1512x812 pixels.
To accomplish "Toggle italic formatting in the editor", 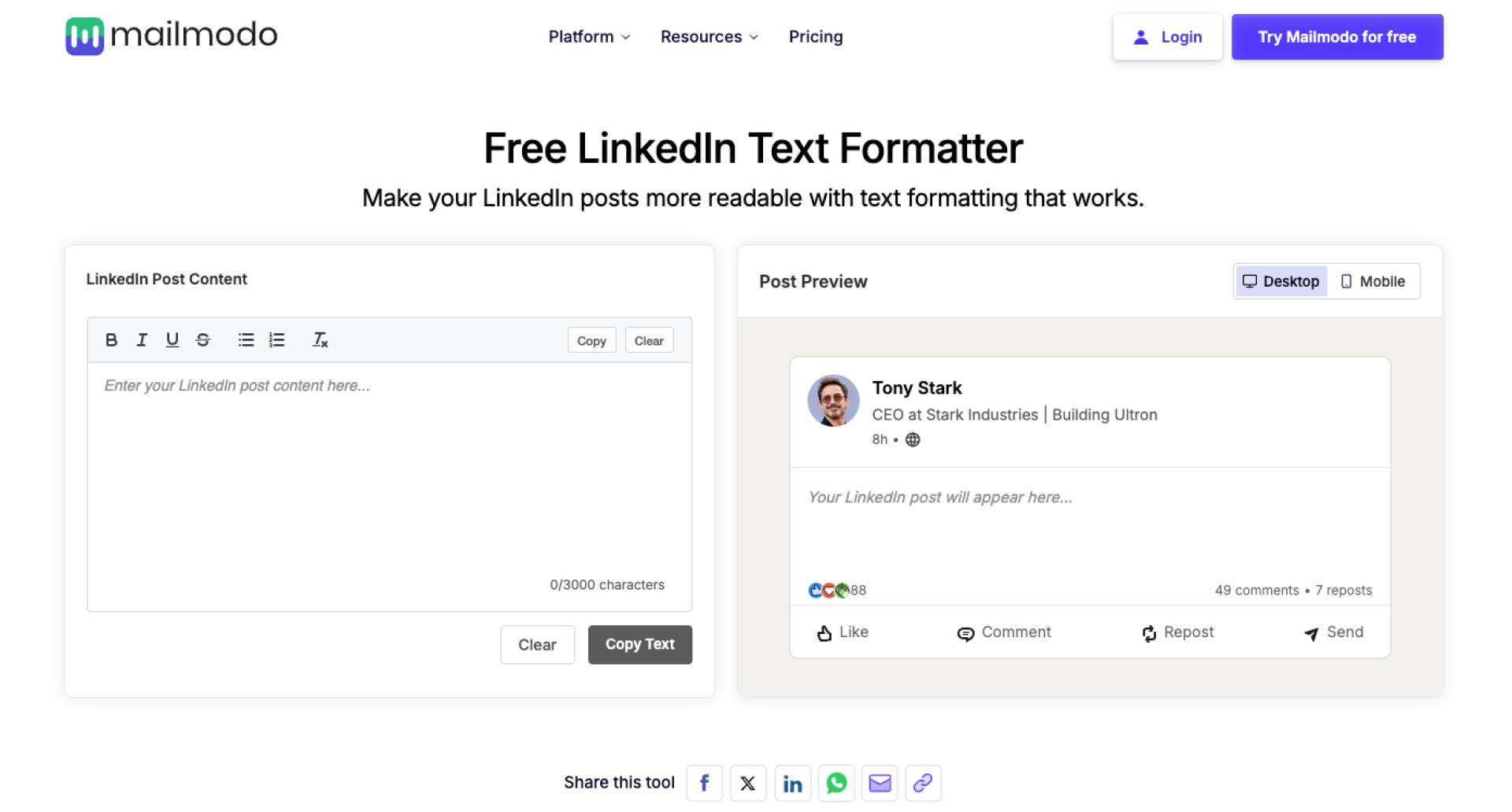I will tap(142, 339).
